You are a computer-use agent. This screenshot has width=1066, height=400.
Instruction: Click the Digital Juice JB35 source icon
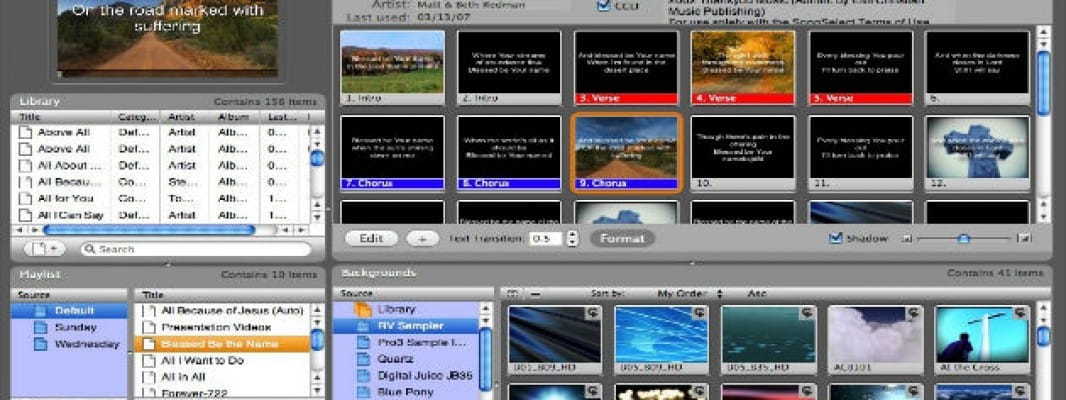pyautogui.click(x=364, y=376)
